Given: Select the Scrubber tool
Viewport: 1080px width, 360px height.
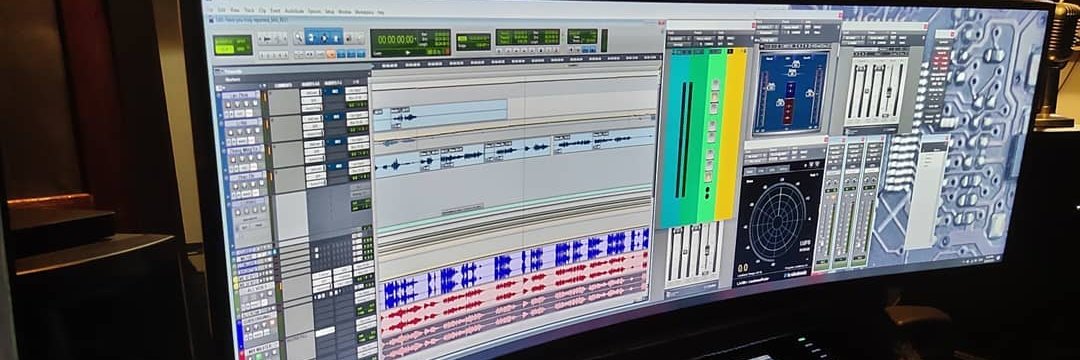Looking at the screenshot, I should (x=349, y=38).
